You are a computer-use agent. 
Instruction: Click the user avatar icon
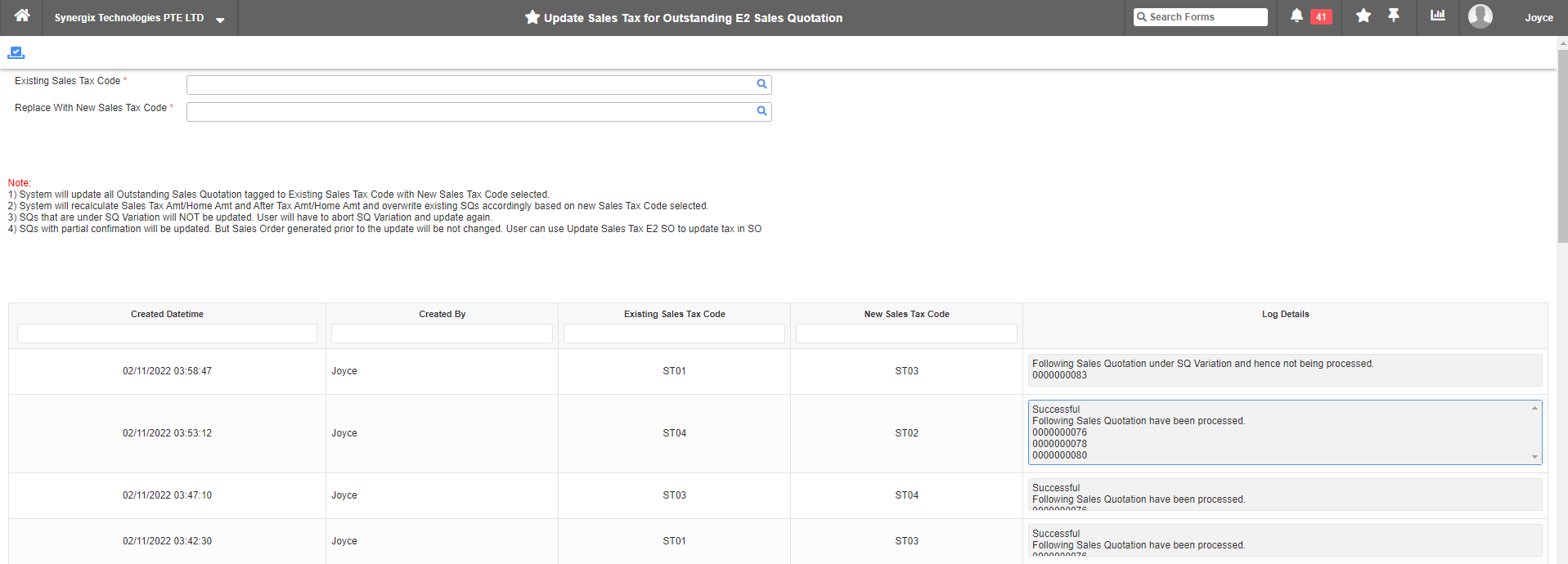pyautogui.click(x=1480, y=16)
